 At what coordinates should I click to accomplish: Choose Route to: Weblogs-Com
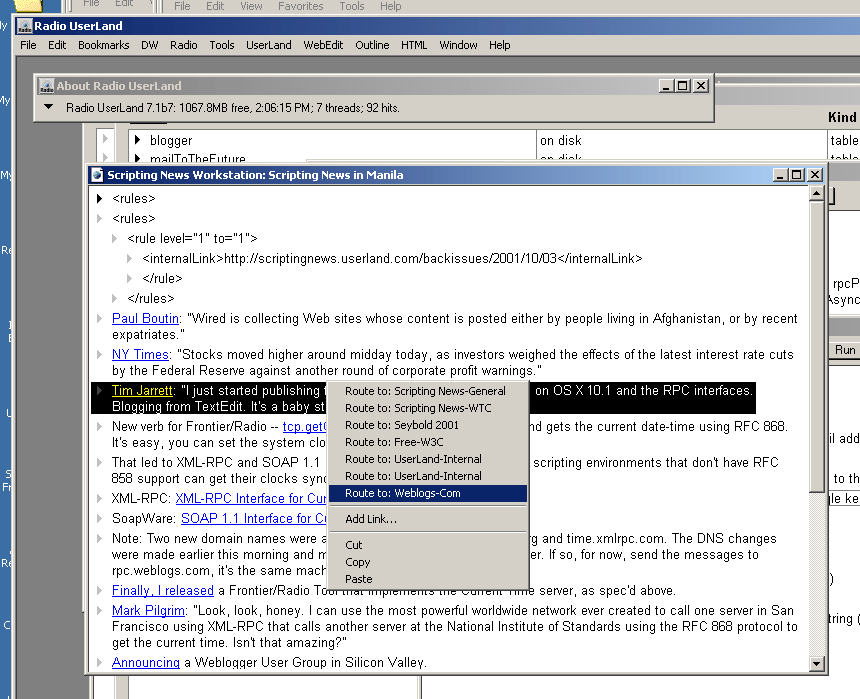click(402, 493)
